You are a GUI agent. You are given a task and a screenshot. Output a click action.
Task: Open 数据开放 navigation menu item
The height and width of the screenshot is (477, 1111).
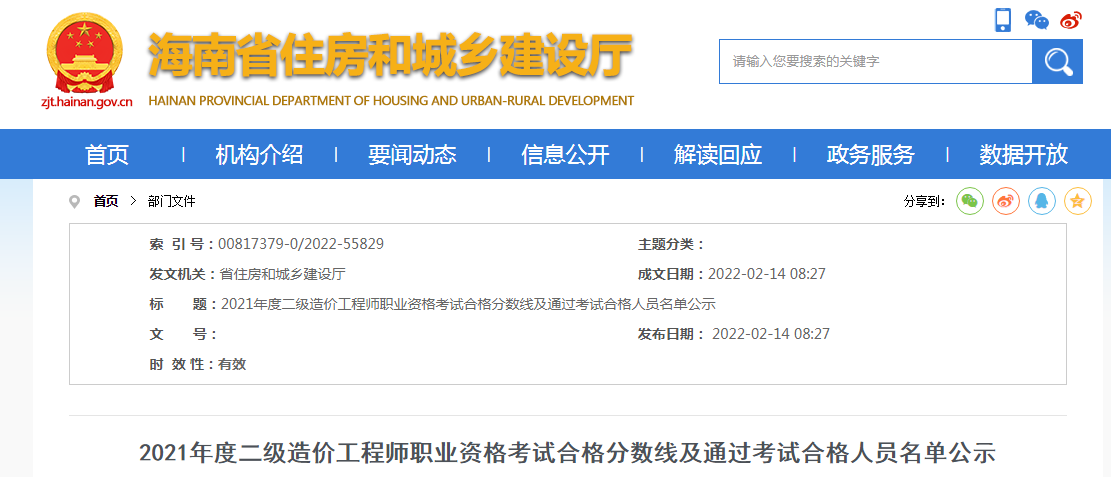(x=1024, y=155)
